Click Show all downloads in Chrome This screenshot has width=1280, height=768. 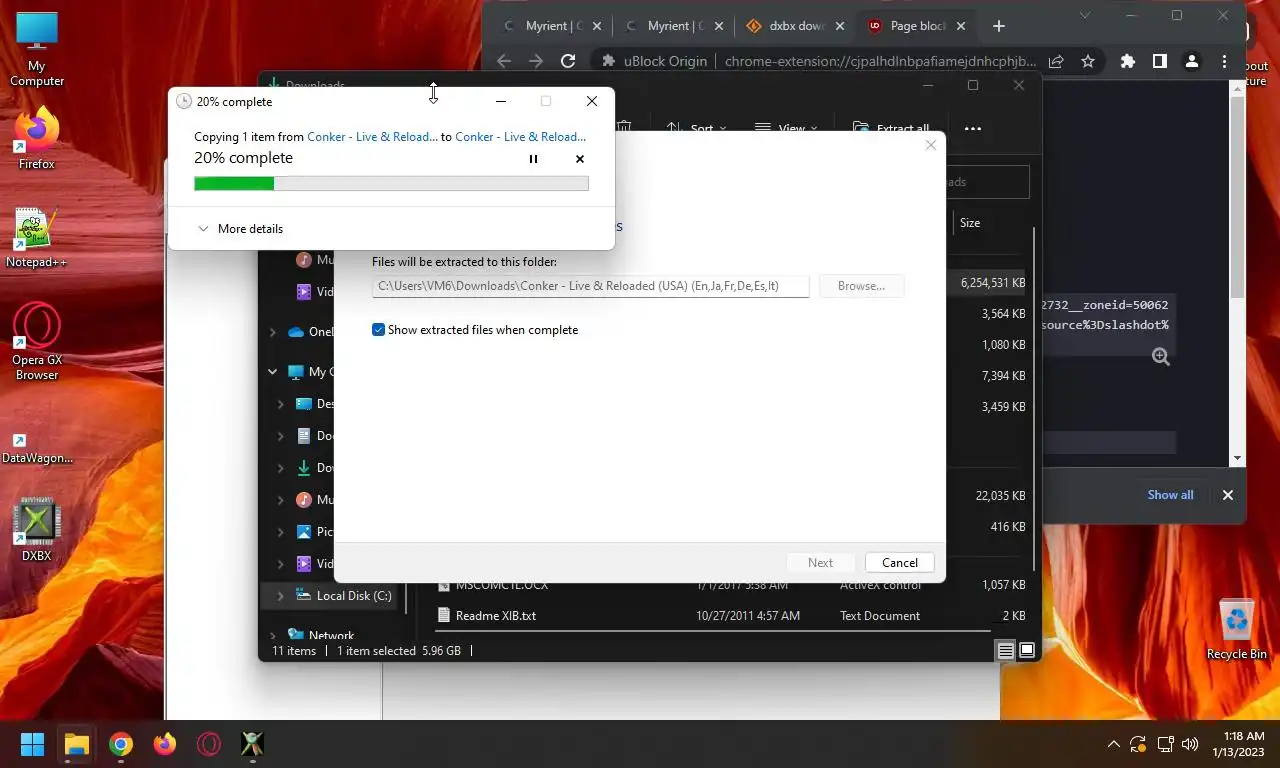pos(1170,495)
